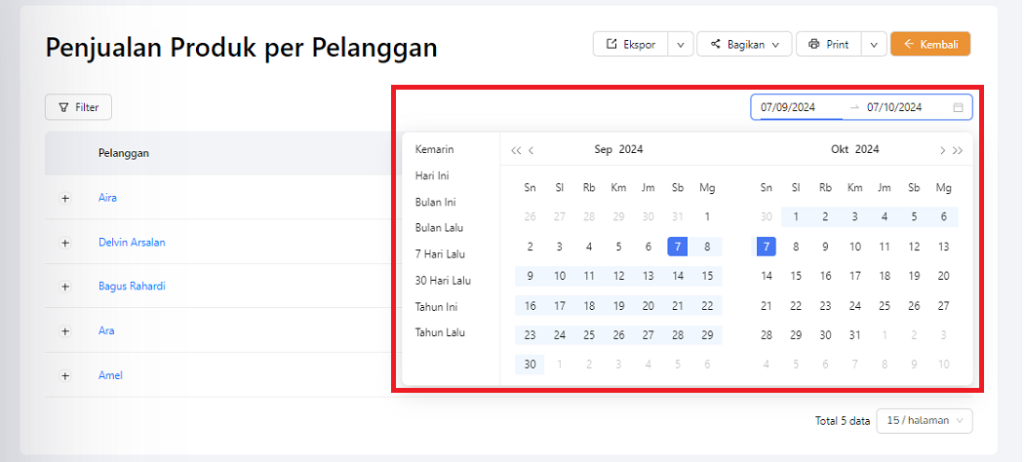Screen dimensions: 1024x462
Task: Pick October 16 in the calendar
Action: coord(825,276)
